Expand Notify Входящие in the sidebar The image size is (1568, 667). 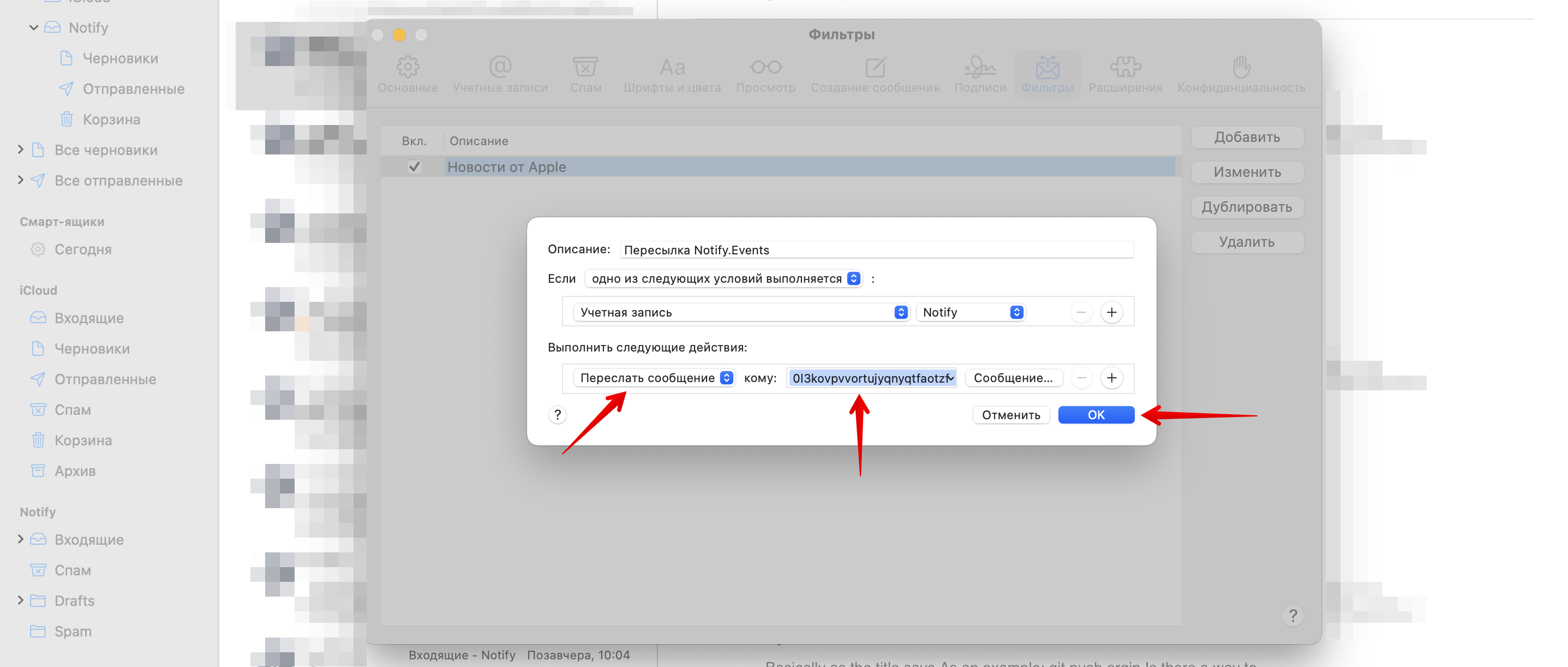coord(20,539)
